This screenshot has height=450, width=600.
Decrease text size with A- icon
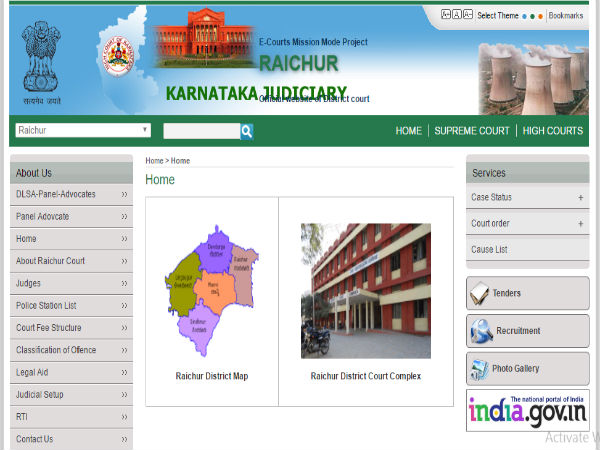point(467,15)
